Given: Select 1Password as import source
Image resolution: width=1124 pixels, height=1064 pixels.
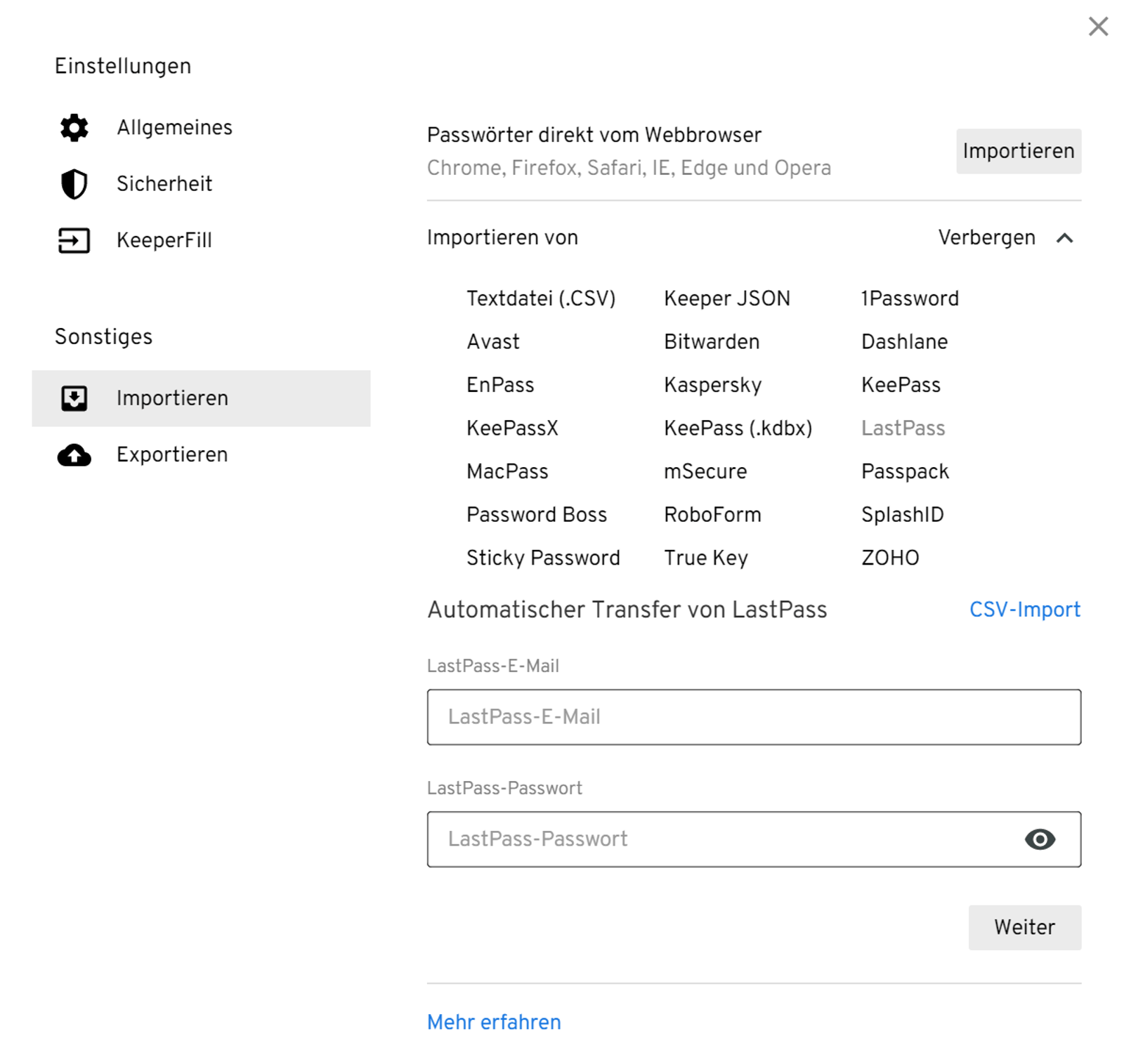Looking at the screenshot, I should coord(909,298).
